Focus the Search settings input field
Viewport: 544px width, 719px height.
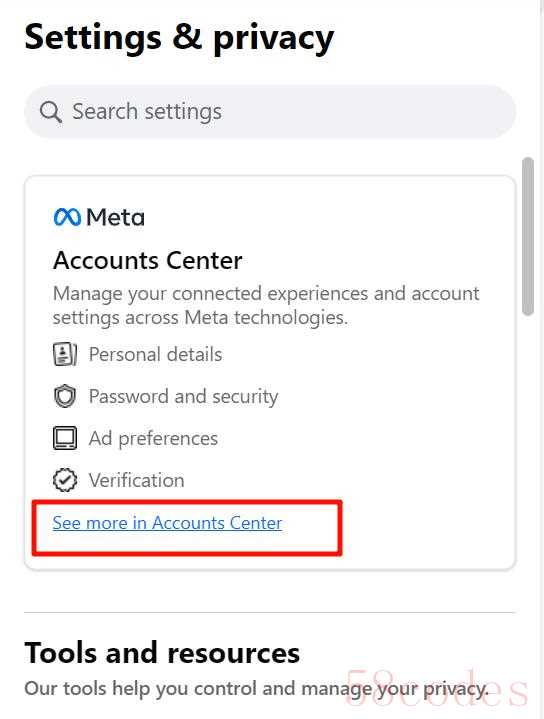click(x=270, y=111)
